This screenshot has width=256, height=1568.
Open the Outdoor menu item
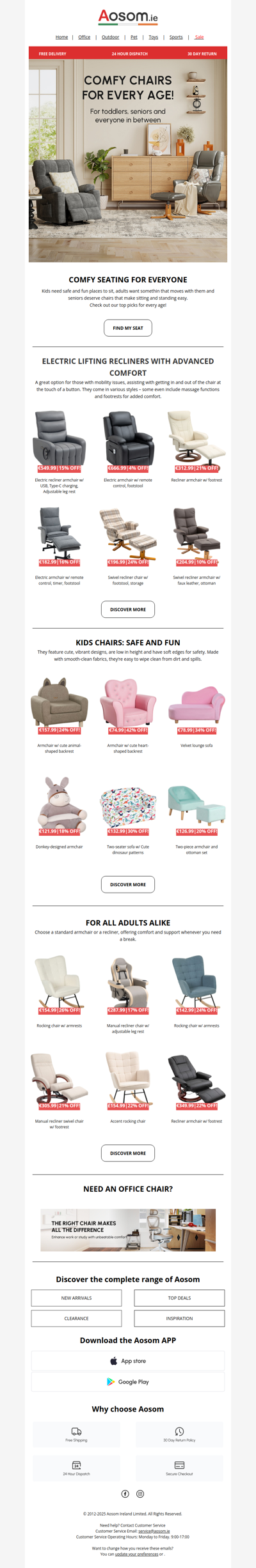pyautogui.click(x=110, y=37)
